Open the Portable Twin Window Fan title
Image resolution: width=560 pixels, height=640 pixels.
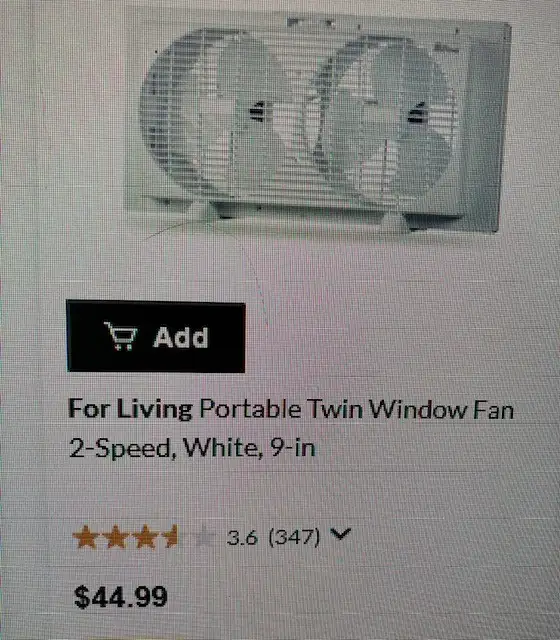pyautogui.click(x=356, y=409)
